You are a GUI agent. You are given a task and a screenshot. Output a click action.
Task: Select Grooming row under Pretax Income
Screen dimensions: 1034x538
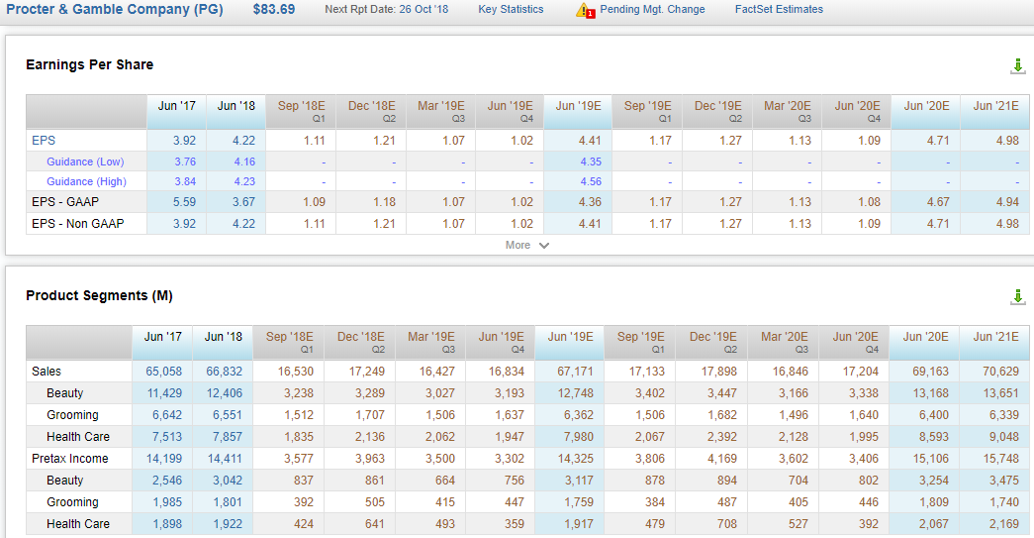point(73,502)
